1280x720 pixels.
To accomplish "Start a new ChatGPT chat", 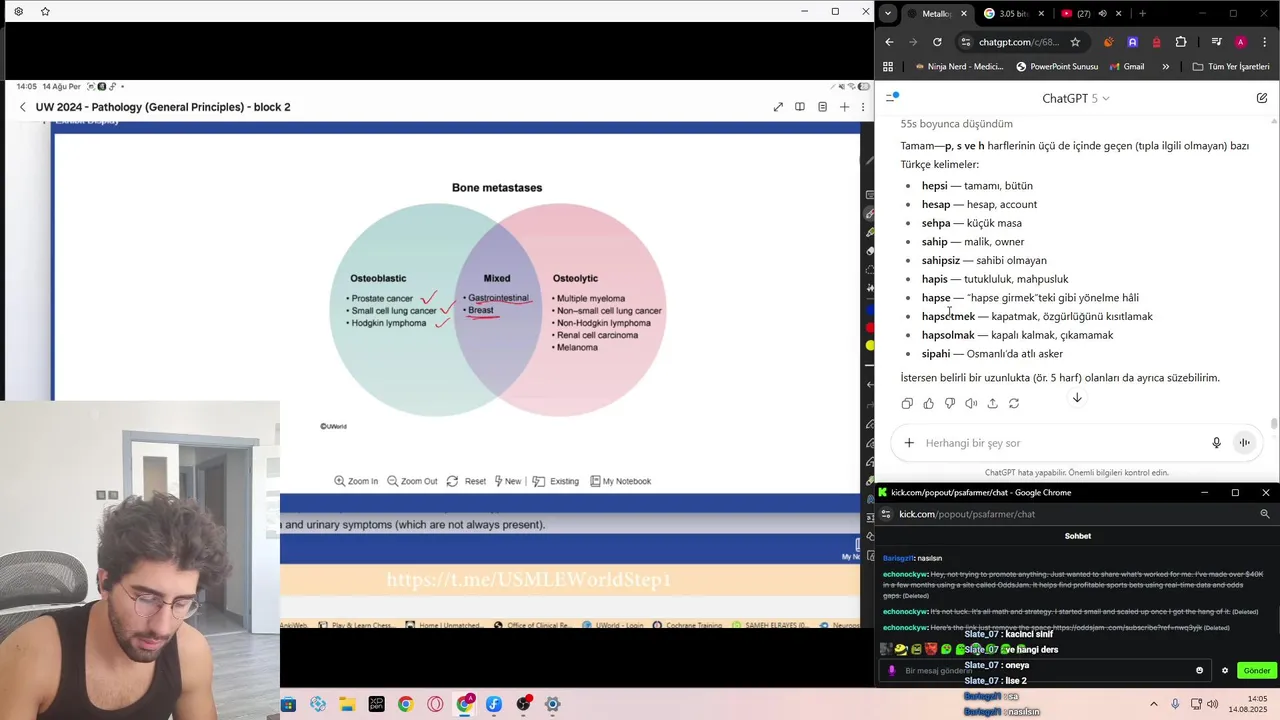I will [x=1262, y=98].
